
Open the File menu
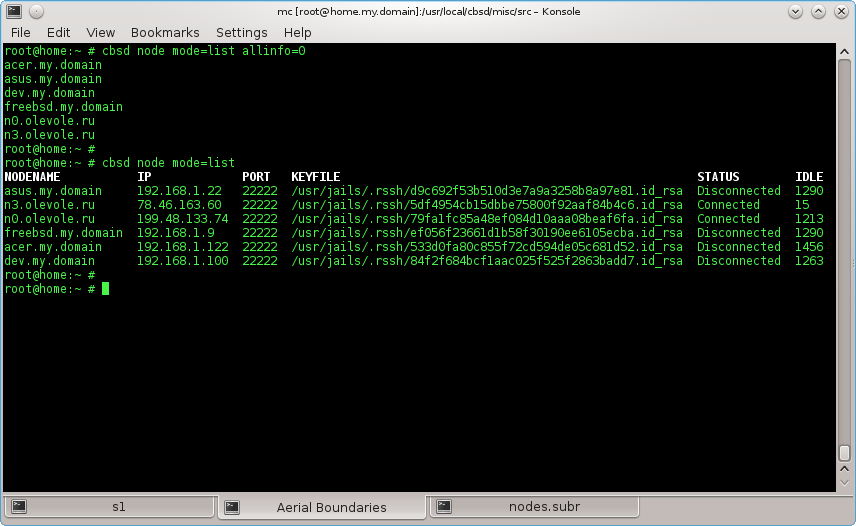pos(21,33)
